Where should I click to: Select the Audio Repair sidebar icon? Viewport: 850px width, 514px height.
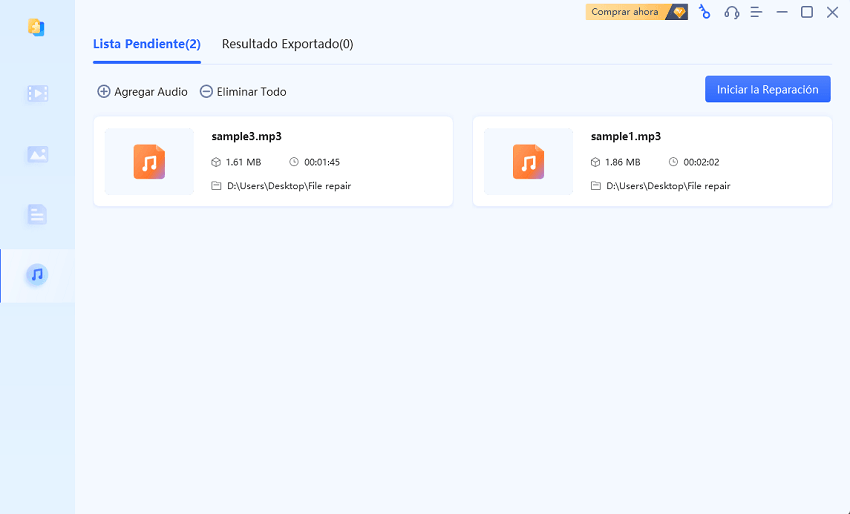point(37,274)
